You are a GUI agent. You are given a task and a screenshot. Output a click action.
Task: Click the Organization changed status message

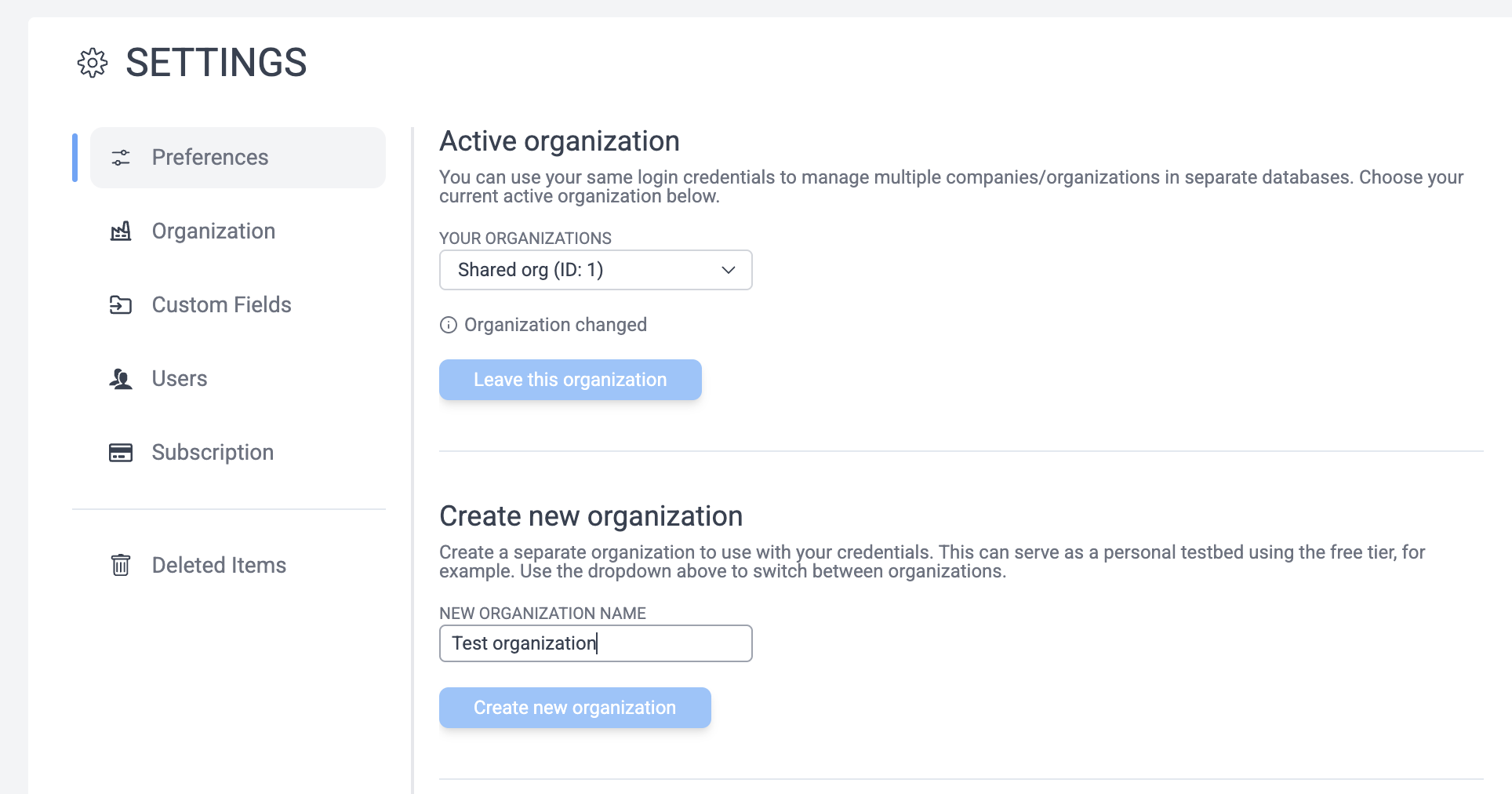(x=555, y=325)
